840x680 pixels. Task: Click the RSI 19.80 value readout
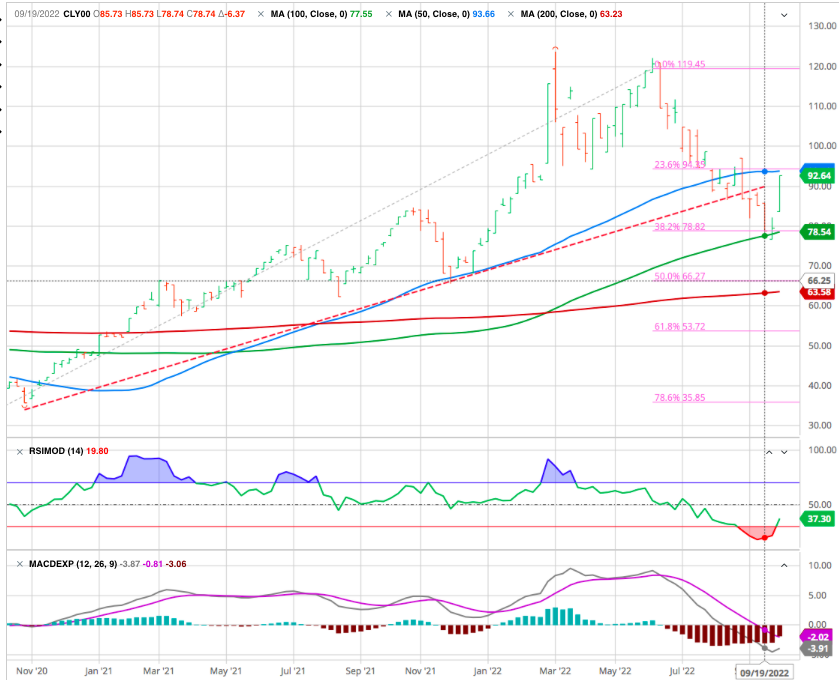(x=97, y=451)
